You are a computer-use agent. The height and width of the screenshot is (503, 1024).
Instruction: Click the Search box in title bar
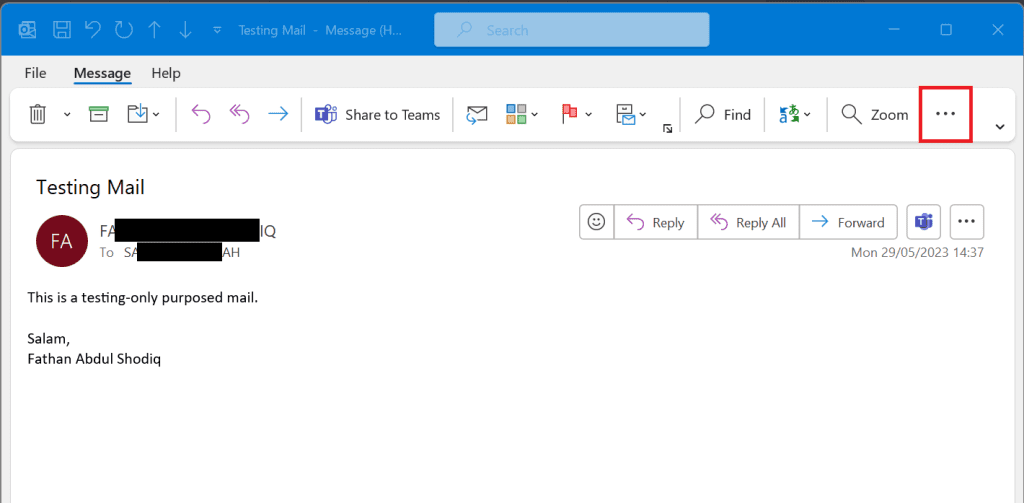pyautogui.click(x=571, y=30)
